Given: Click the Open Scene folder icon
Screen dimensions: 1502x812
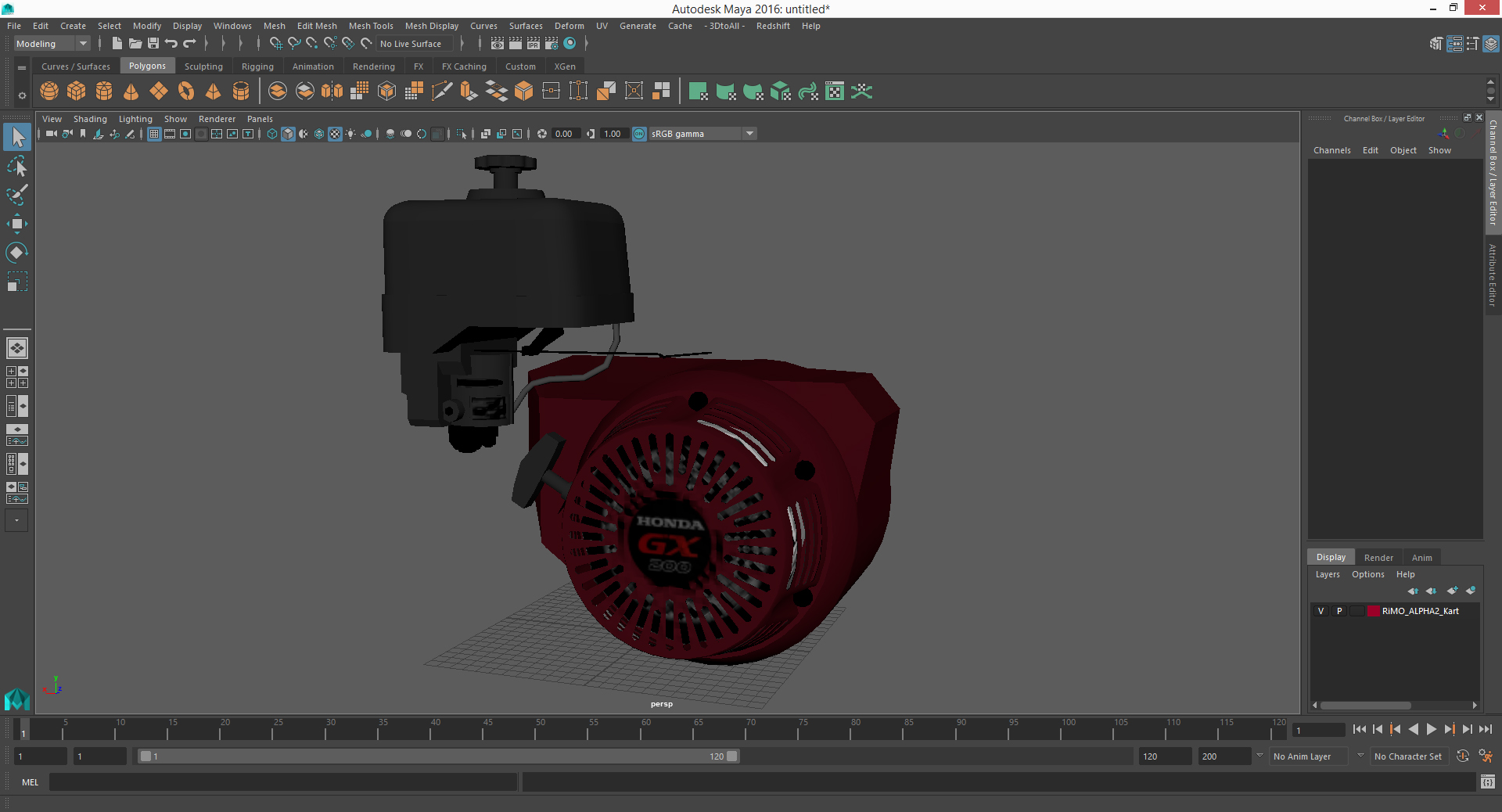Looking at the screenshot, I should (135, 44).
